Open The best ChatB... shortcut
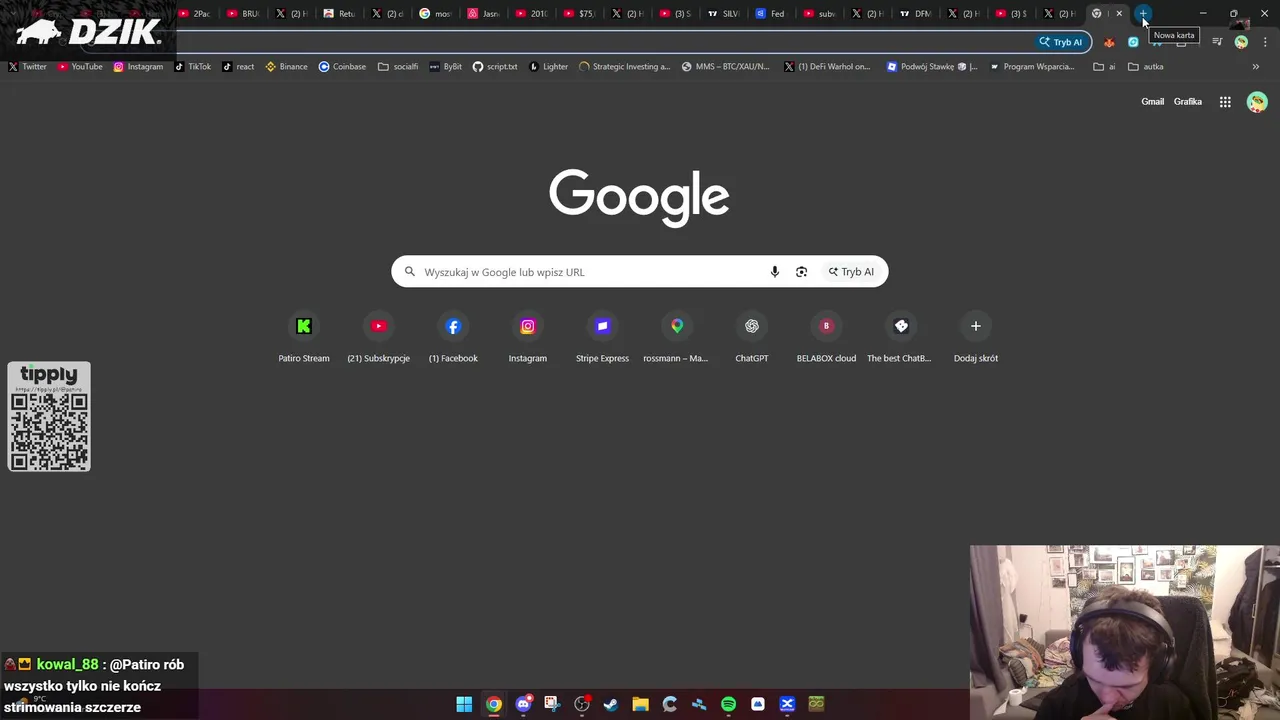 (900, 338)
